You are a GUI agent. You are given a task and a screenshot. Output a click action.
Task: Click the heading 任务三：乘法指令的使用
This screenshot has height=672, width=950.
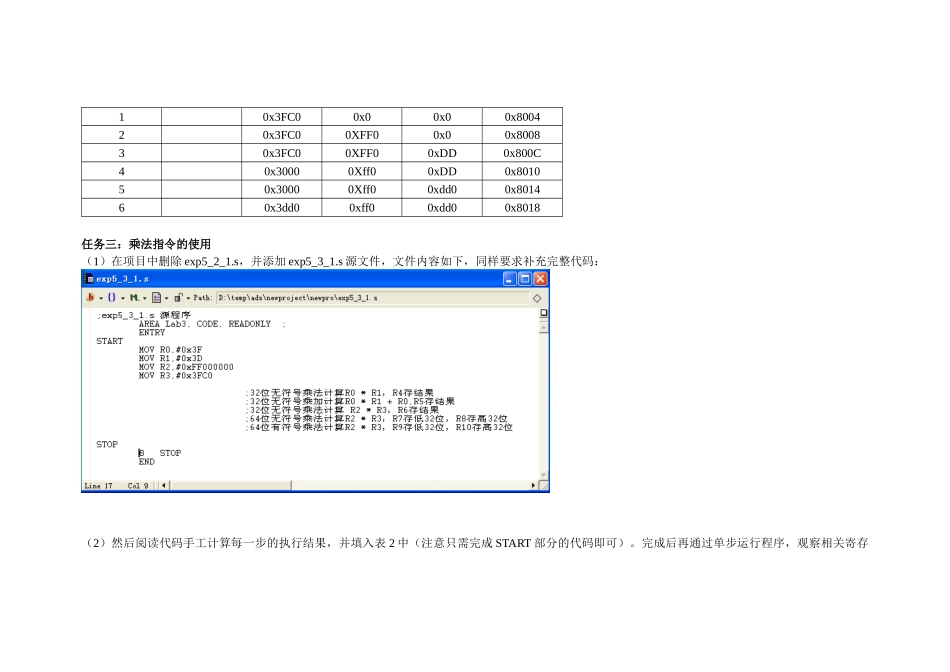pyautogui.click(x=146, y=244)
